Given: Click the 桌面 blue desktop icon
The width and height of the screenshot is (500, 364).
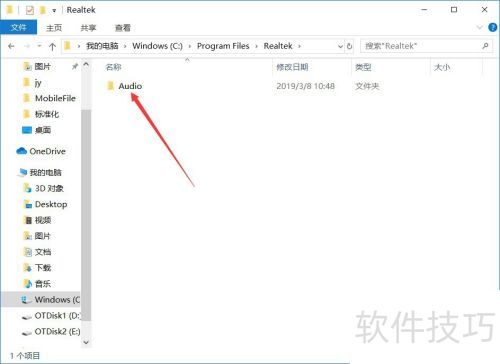Looking at the screenshot, I should (x=27, y=130).
